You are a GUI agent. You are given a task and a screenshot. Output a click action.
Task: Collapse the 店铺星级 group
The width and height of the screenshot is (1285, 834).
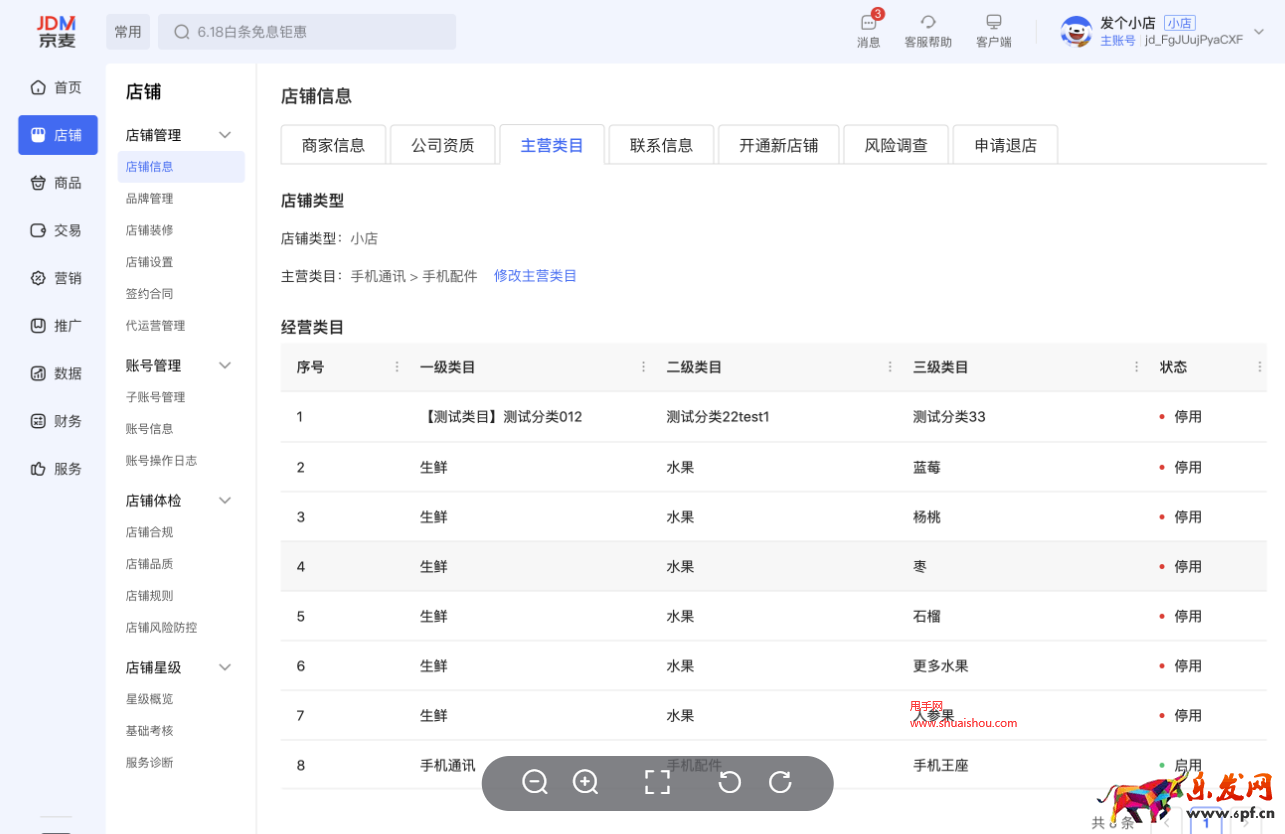225,667
